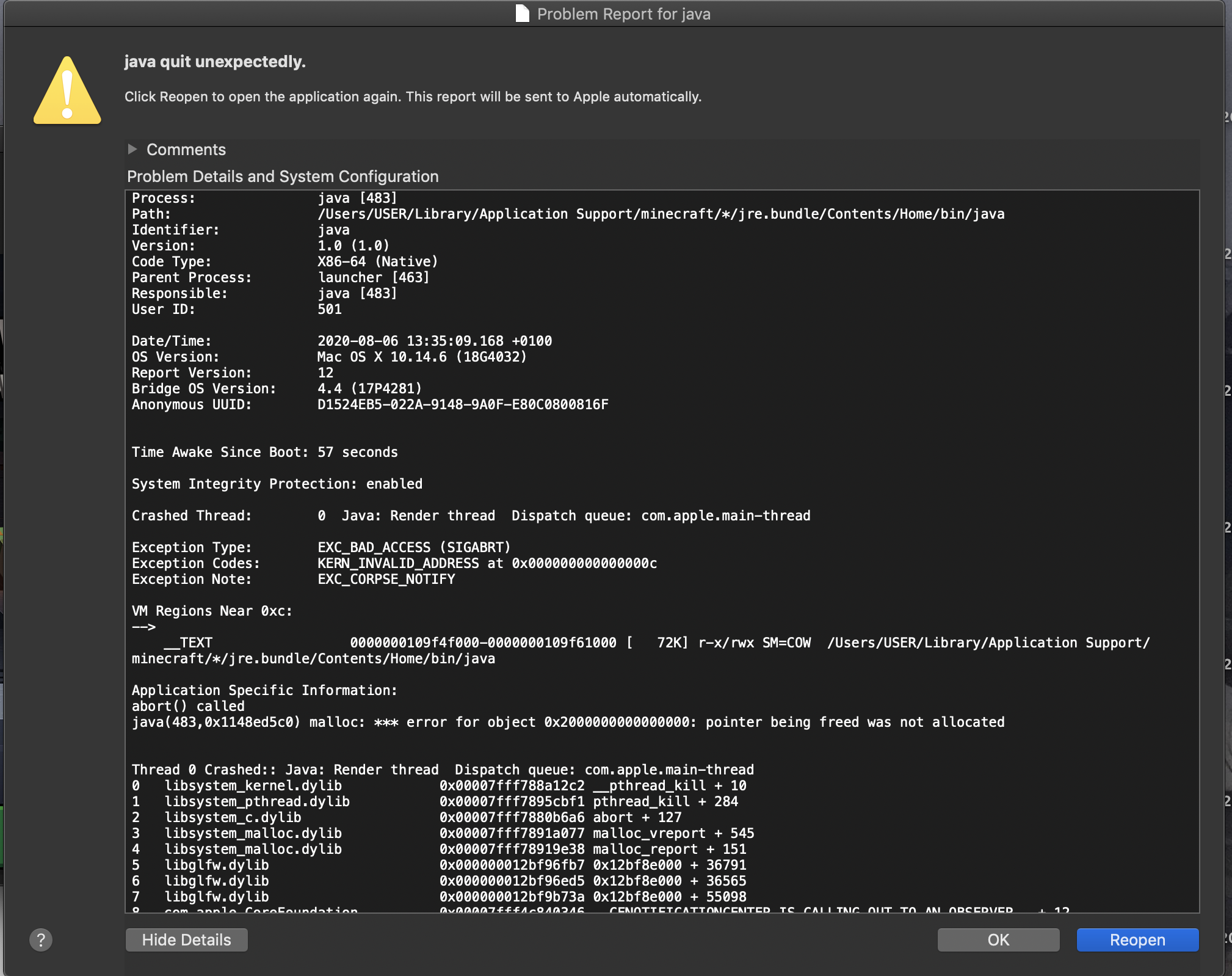Click the Path line of java process
Viewport: 1232px width, 976px height.
click(568, 214)
